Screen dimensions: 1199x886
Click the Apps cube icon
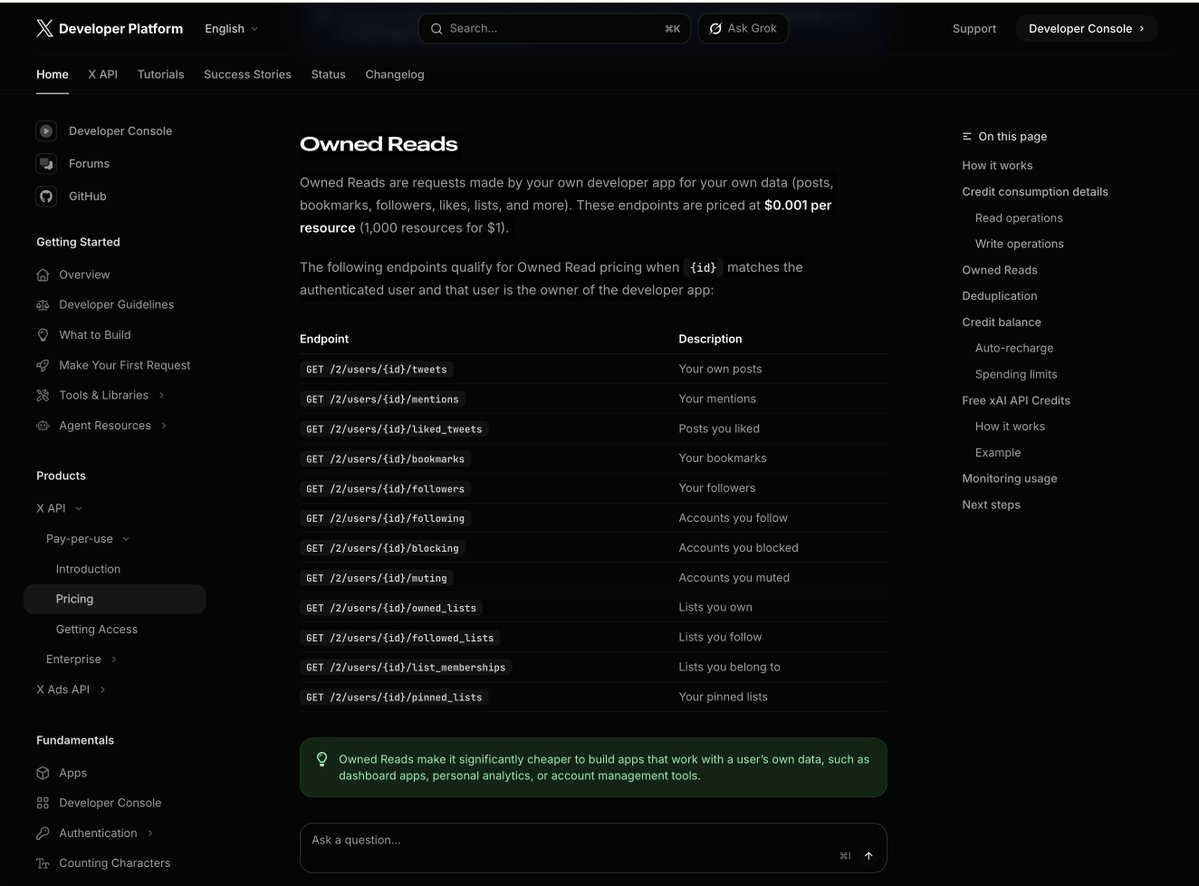coord(43,773)
